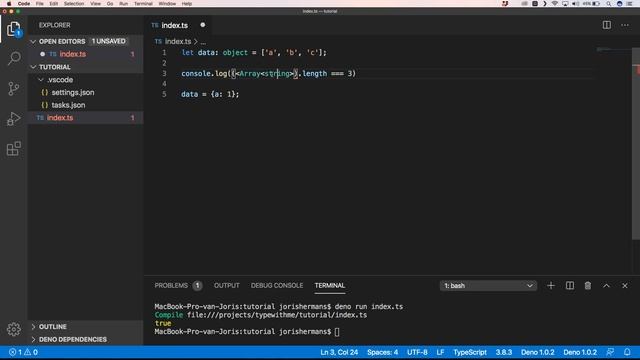The width and height of the screenshot is (640, 360).
Task: Open the Extensions view
Action: click(13, 149)
